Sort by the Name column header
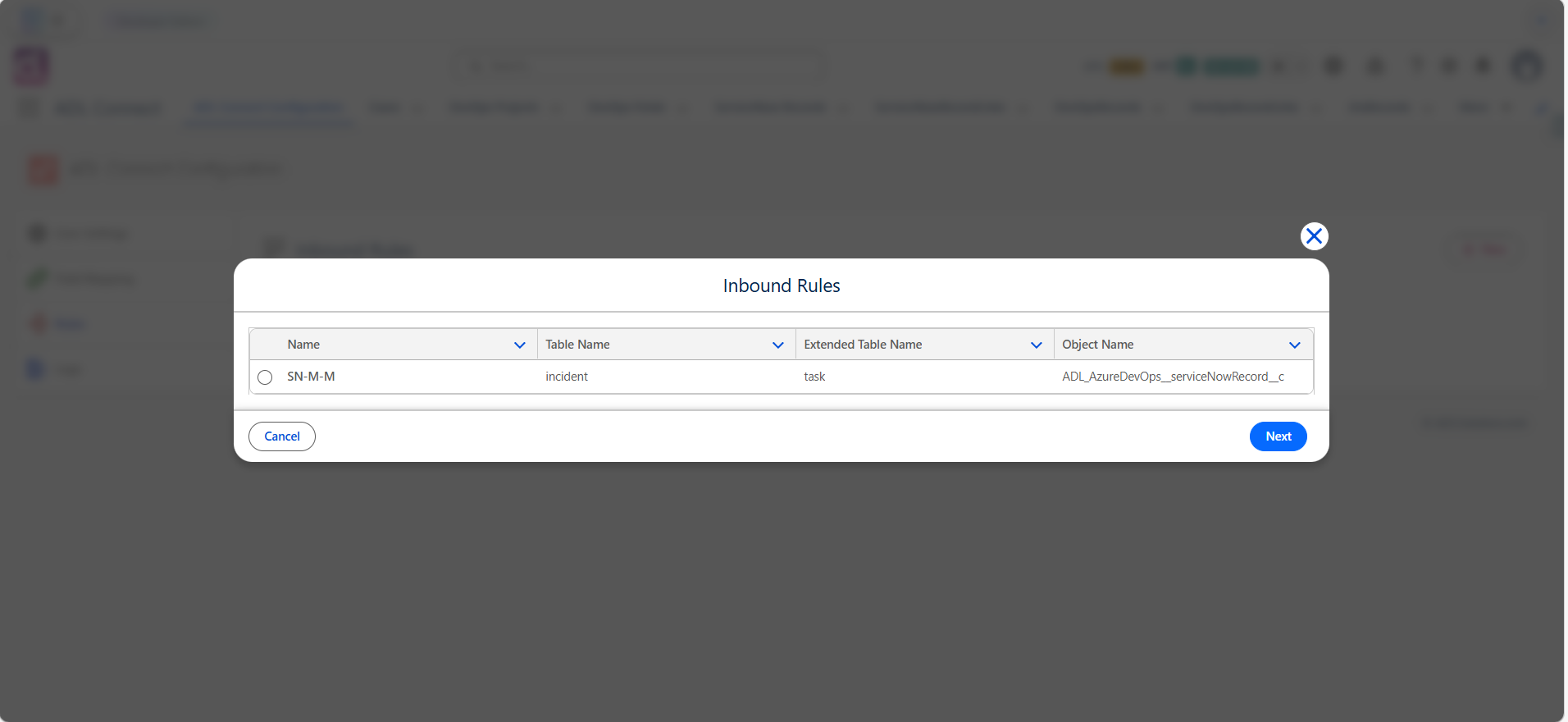 point(303,345)
